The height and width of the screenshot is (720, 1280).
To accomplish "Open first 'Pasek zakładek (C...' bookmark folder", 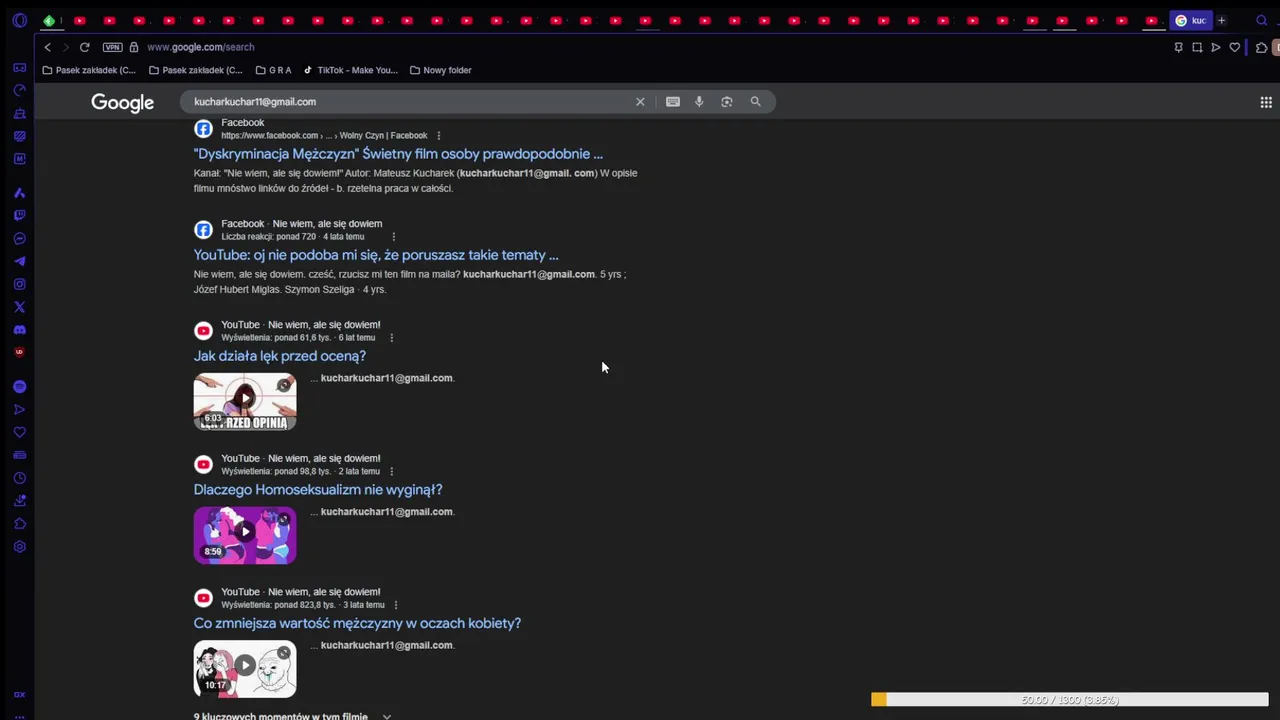I will tap(89, 70).
